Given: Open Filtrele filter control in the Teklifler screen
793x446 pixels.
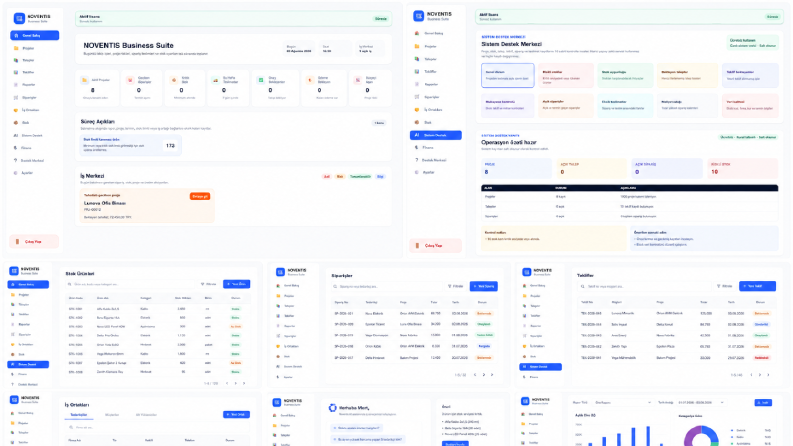Looking at the screenshot, I should coord(725,286).
